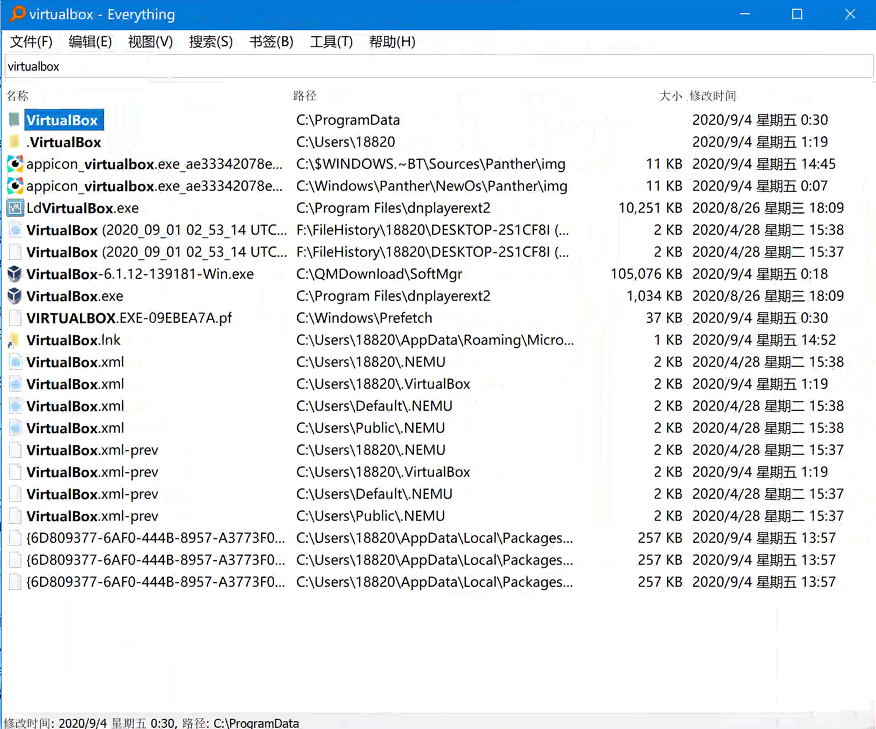The image size is (876, 729).
Task: Select the file name "VIRTUALBOX.EXE-09EBEA7A.pf"
Action: click(x=129, y=318)
